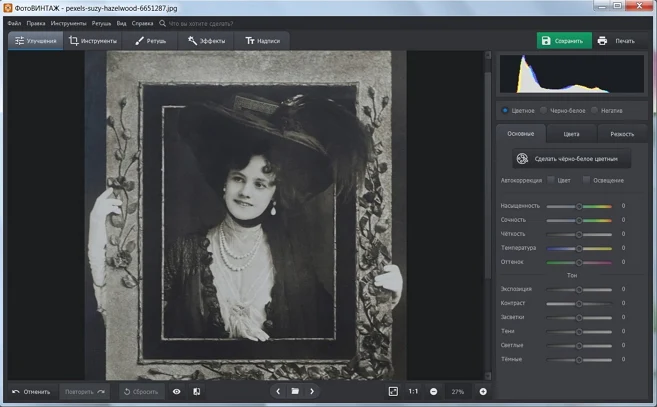The width and height of the screenshot is (657, 407).
Task: Click the open folder icon below photo
Action: (x=295, y=391)
